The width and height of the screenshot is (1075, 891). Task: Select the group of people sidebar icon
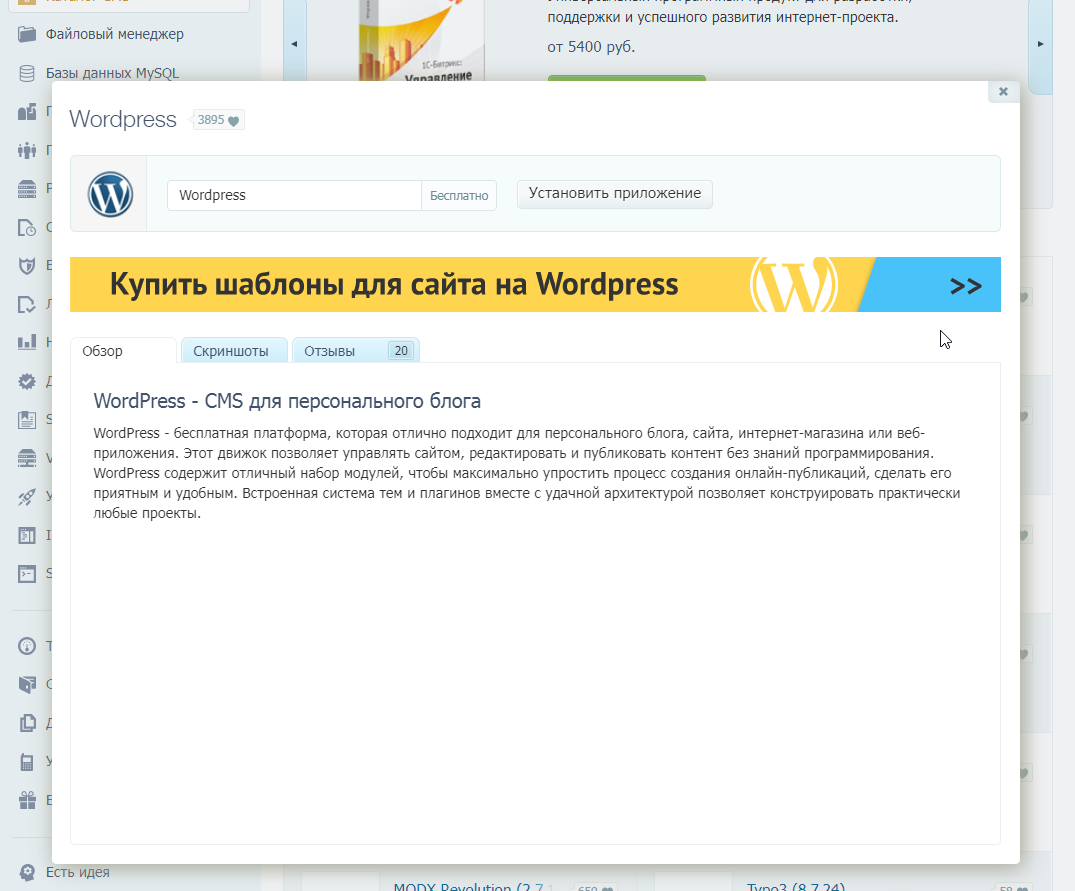click(x=27, y=150)
